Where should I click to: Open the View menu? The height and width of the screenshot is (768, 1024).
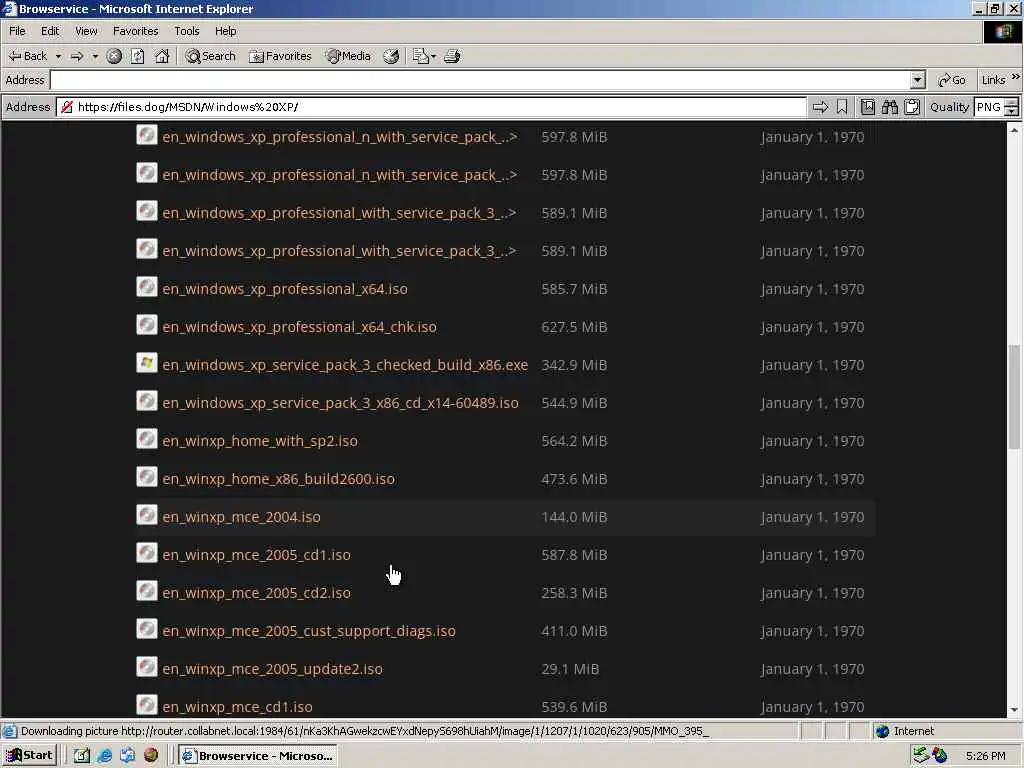(x=86, y=31)
